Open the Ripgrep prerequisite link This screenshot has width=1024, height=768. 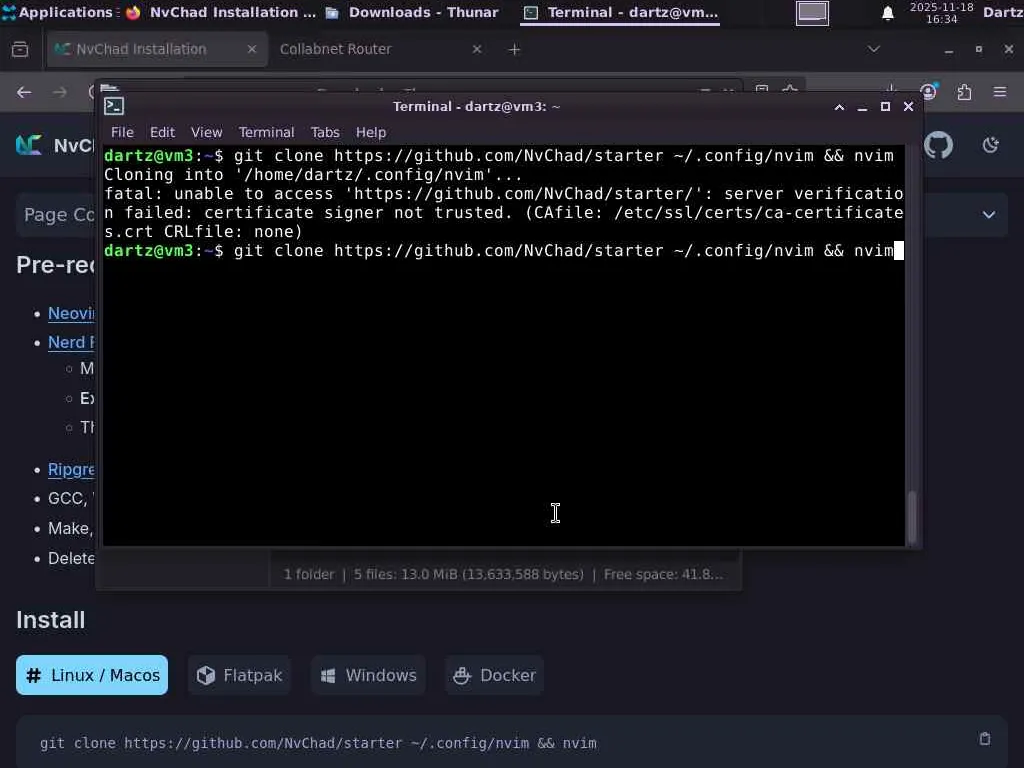[x=71, y=470]
